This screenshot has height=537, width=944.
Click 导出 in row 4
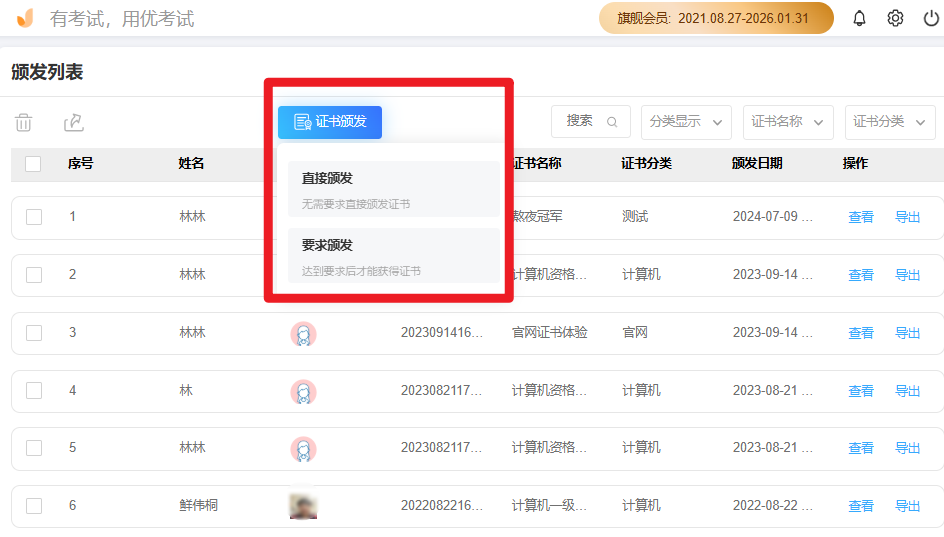pyautogui.click(x=907, y=391)
